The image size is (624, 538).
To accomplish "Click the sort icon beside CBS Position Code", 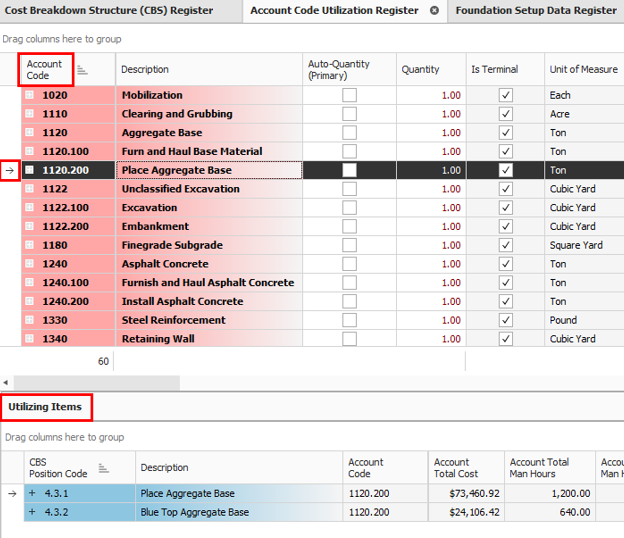I will coord(103,468).
